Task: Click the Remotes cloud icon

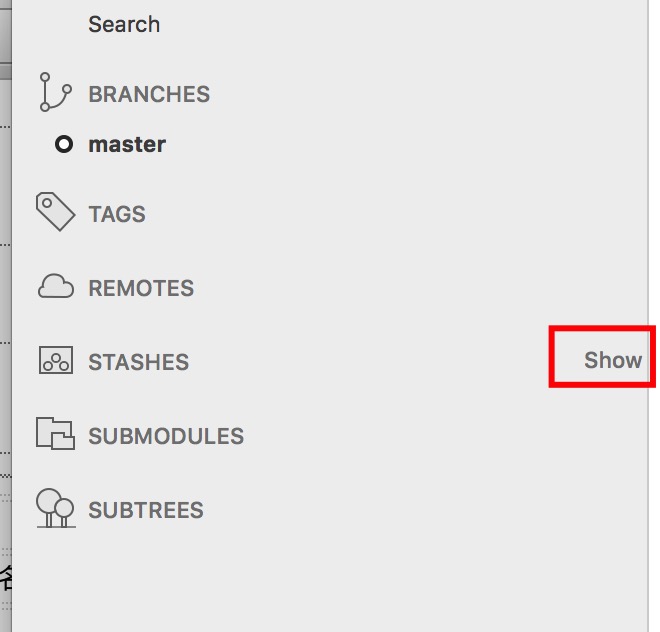Action: (x=56, y=286)
